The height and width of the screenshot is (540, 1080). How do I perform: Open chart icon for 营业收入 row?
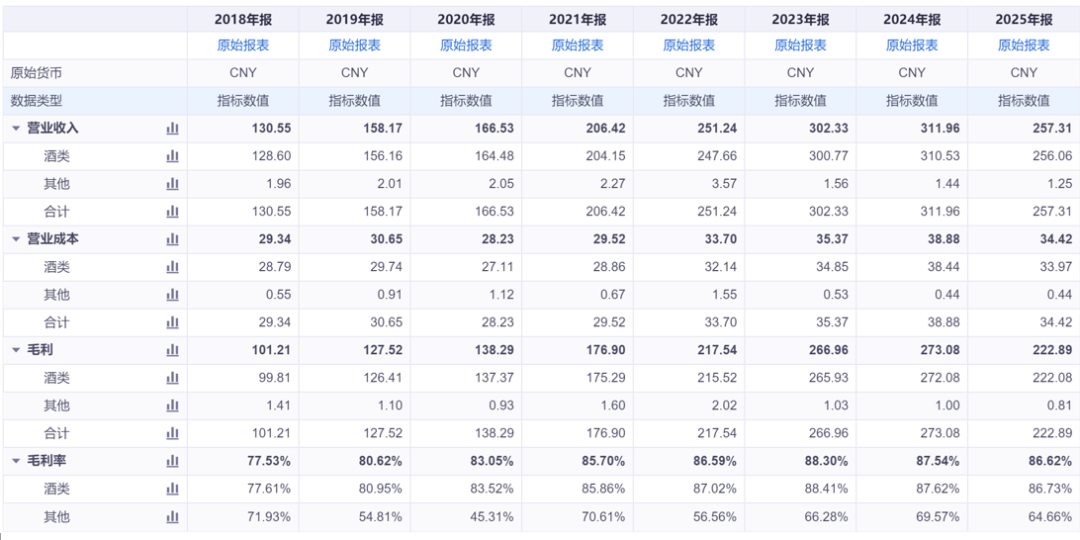[172, 128]
